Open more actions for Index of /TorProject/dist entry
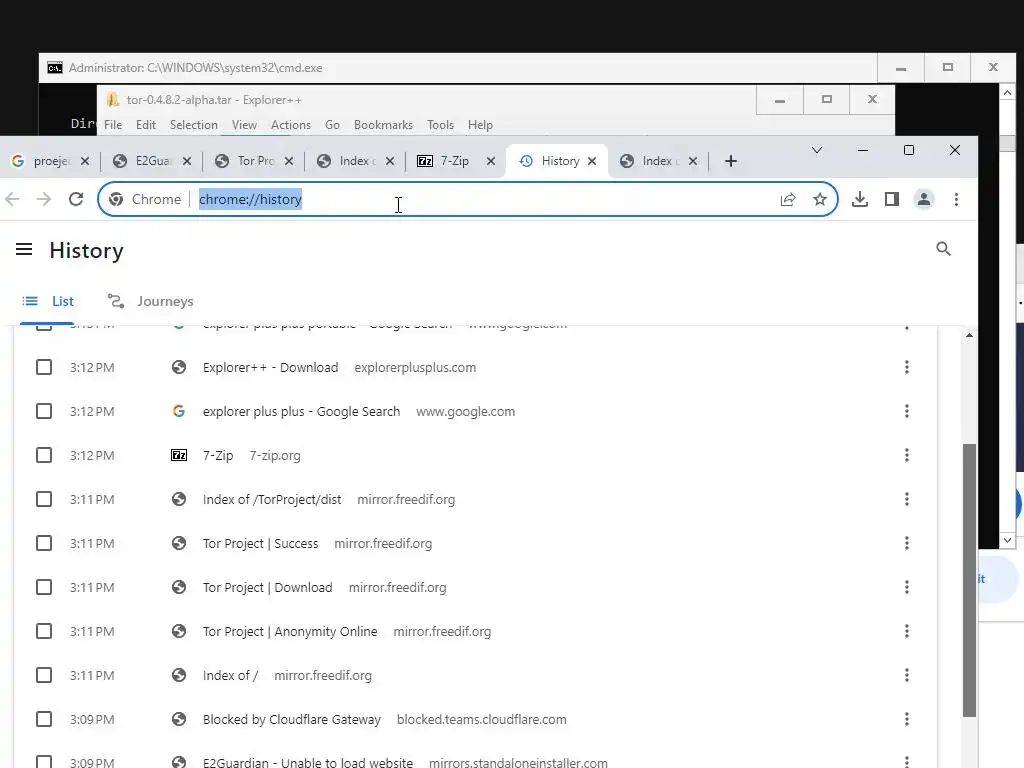Screen dimensions: 1024x768 (x=906, y=499)
